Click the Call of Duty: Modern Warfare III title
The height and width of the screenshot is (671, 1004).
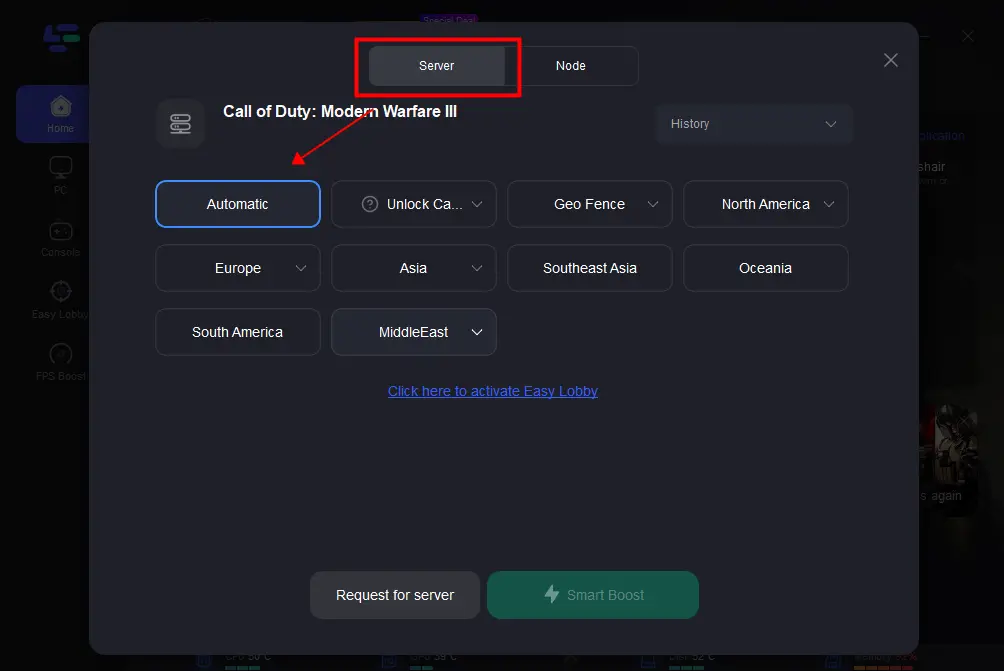[340, 111]
